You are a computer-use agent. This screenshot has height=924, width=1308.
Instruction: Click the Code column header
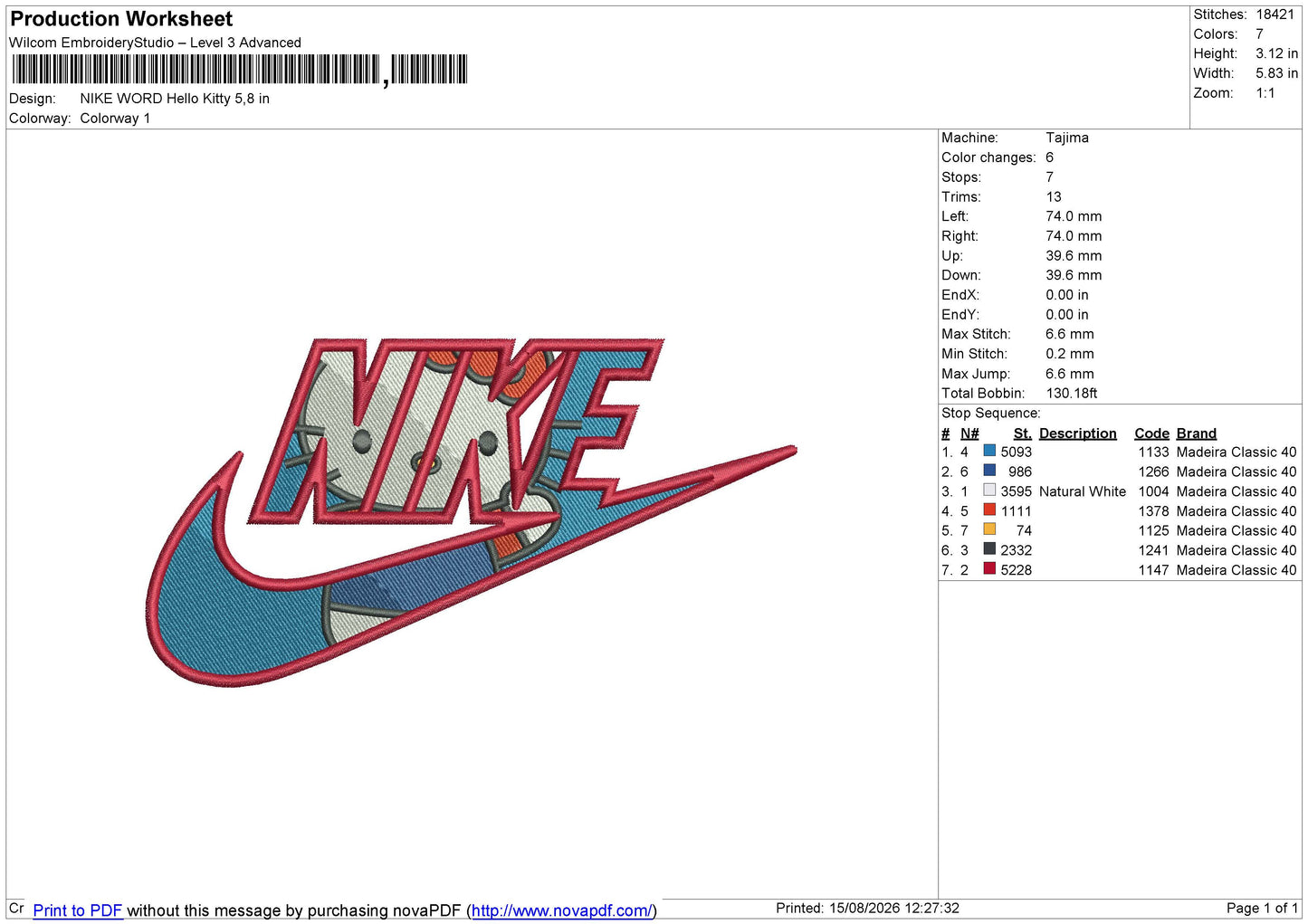[1151, 433]
